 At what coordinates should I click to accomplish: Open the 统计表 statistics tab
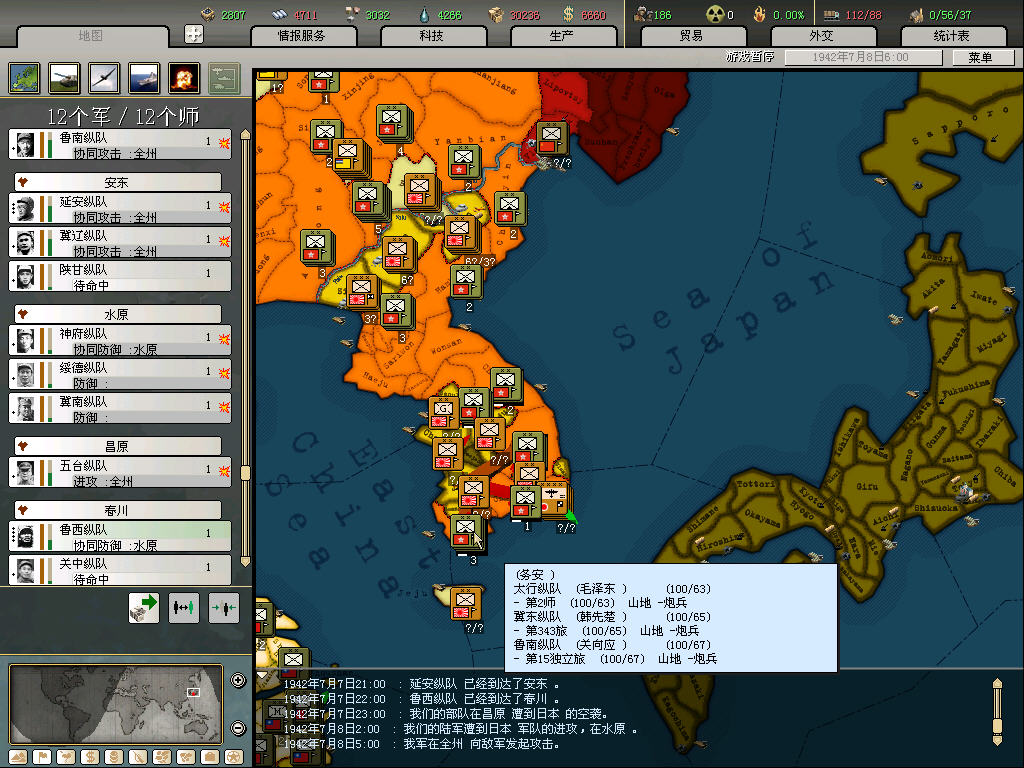tap(952, 36)
